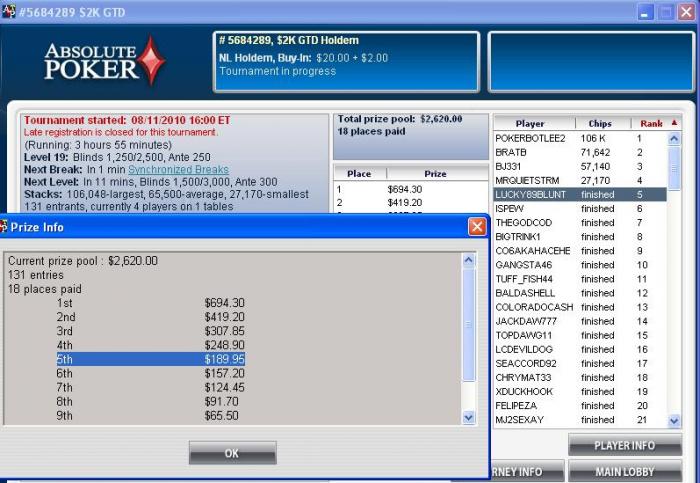This screenshot has width=700, height=483.
Task: Sort by the Player column header
Action: click(x=530, y=123)
